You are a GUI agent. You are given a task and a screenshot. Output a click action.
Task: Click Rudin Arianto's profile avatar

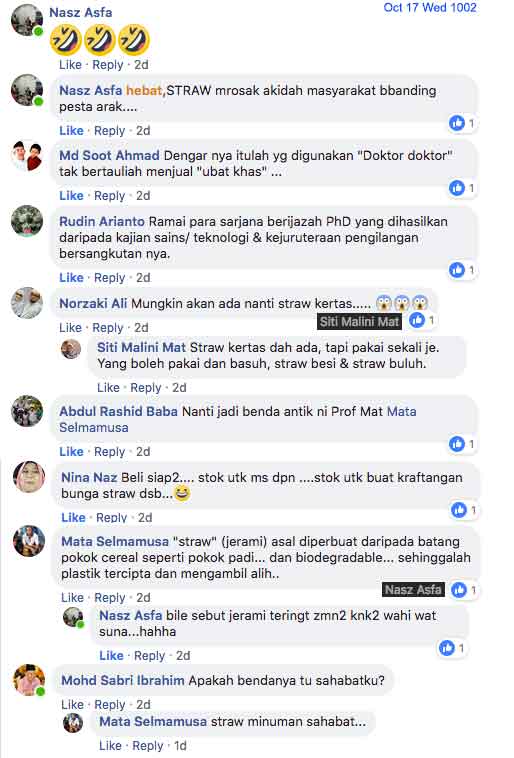point(27,221)
